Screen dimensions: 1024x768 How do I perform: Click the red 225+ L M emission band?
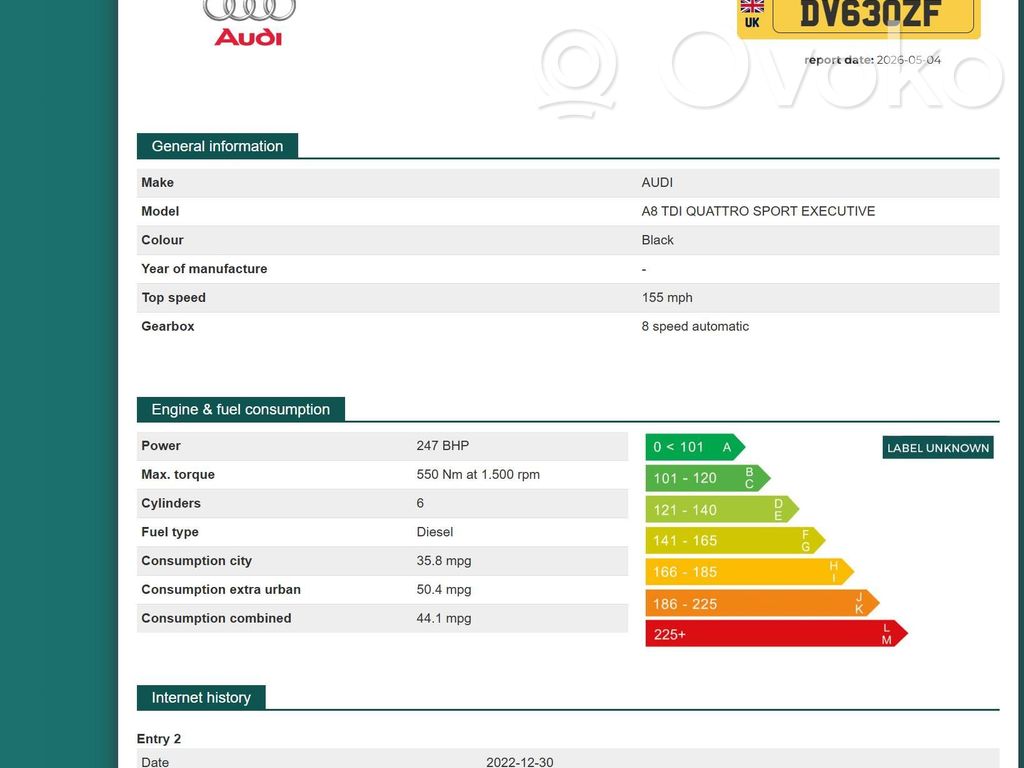[776, 634]
